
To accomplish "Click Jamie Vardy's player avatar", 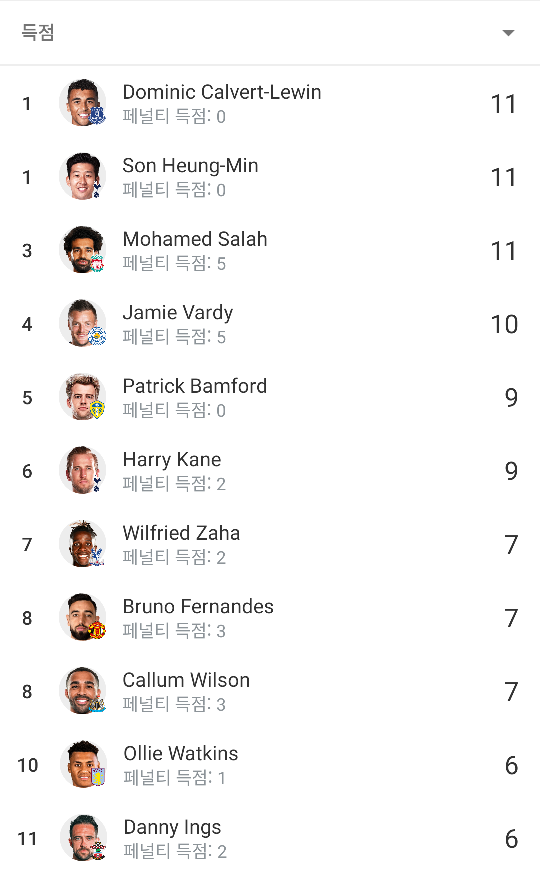I will [x=83, y=323].
